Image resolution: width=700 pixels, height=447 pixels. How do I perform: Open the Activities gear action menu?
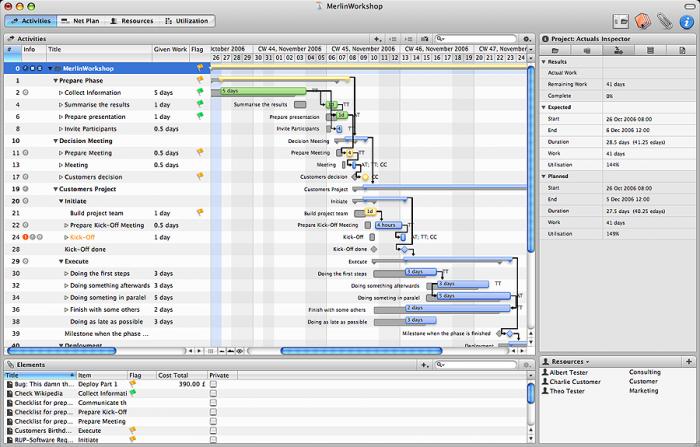(527, 39)
